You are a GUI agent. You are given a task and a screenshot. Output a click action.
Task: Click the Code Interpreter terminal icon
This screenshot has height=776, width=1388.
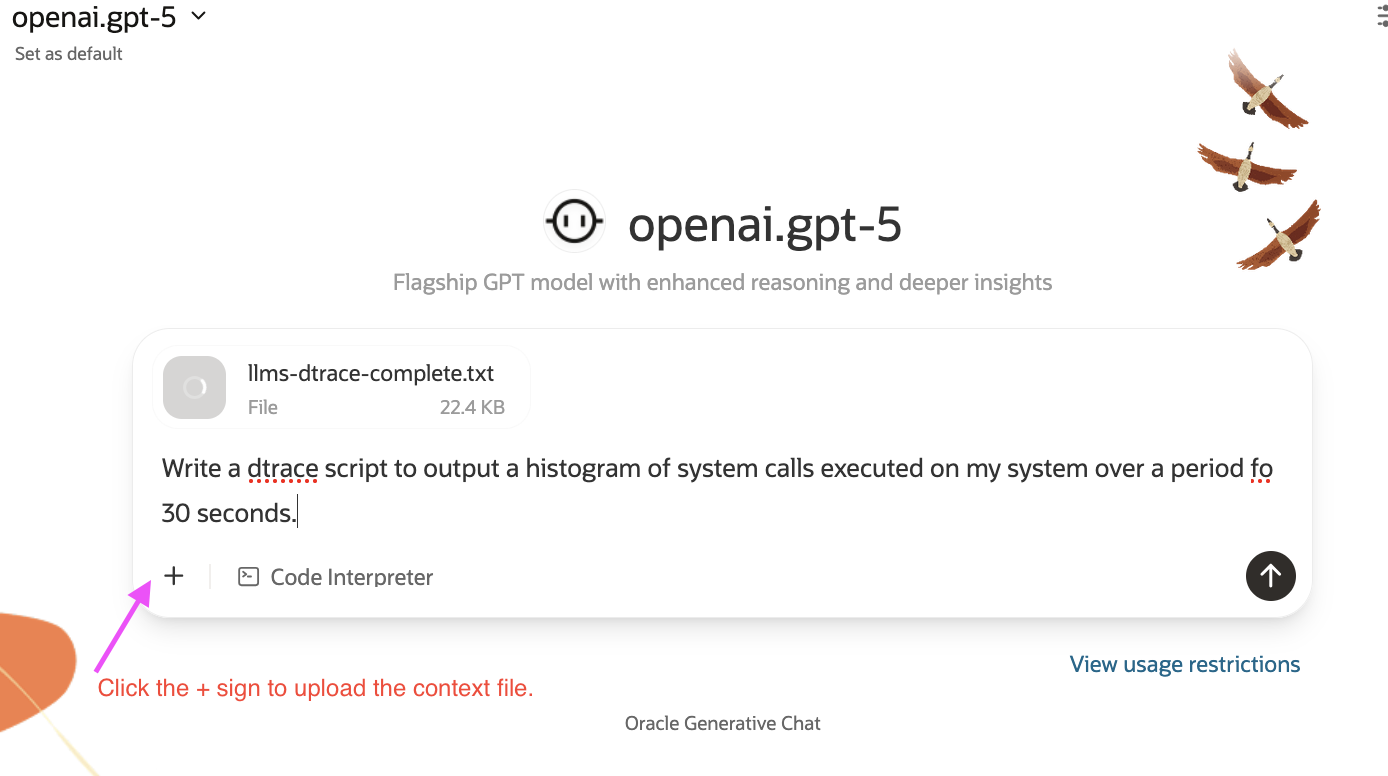pyautogui.click(x=249, y=577)
